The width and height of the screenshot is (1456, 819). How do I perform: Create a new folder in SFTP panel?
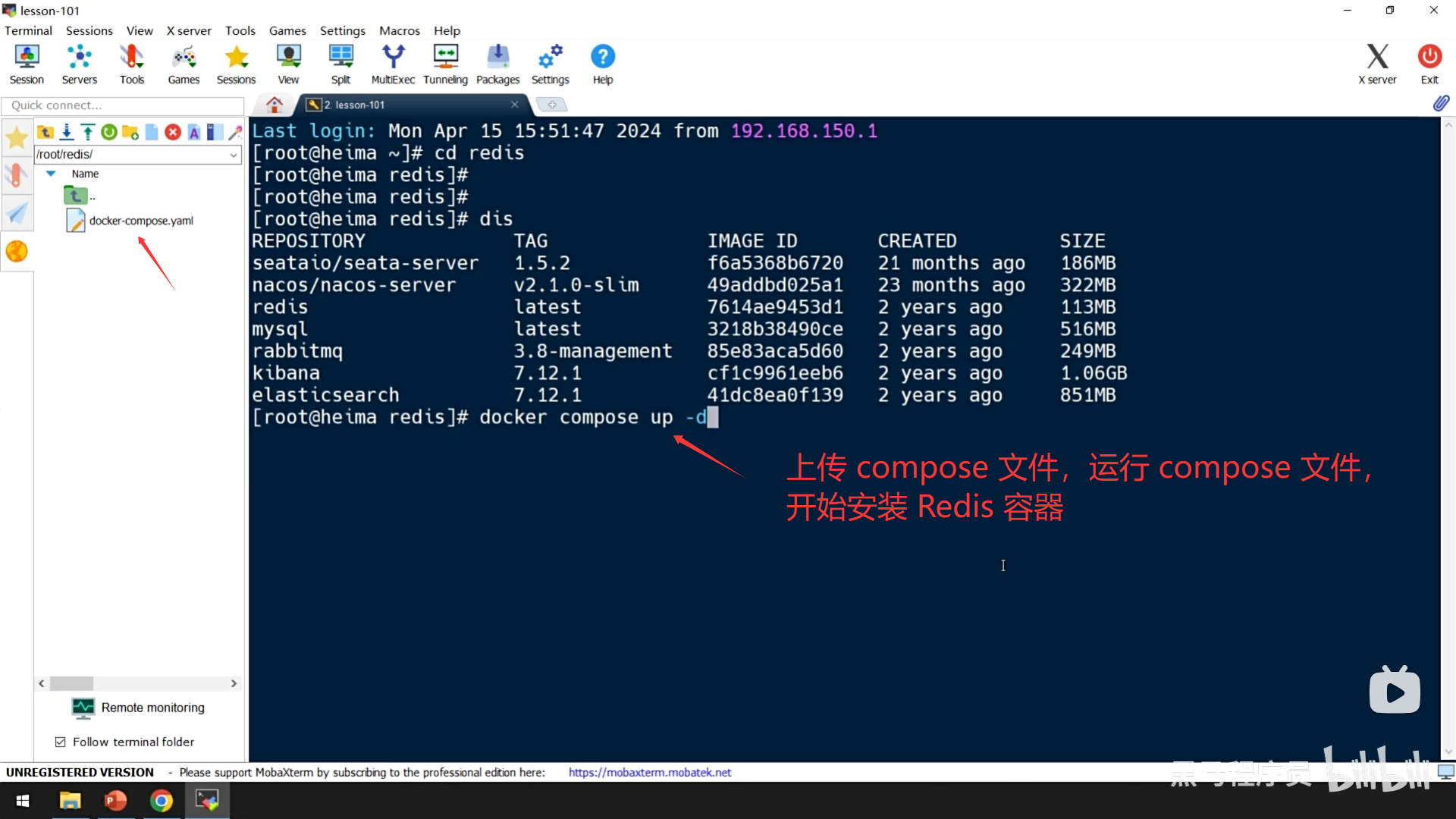(x=130, y=132)
